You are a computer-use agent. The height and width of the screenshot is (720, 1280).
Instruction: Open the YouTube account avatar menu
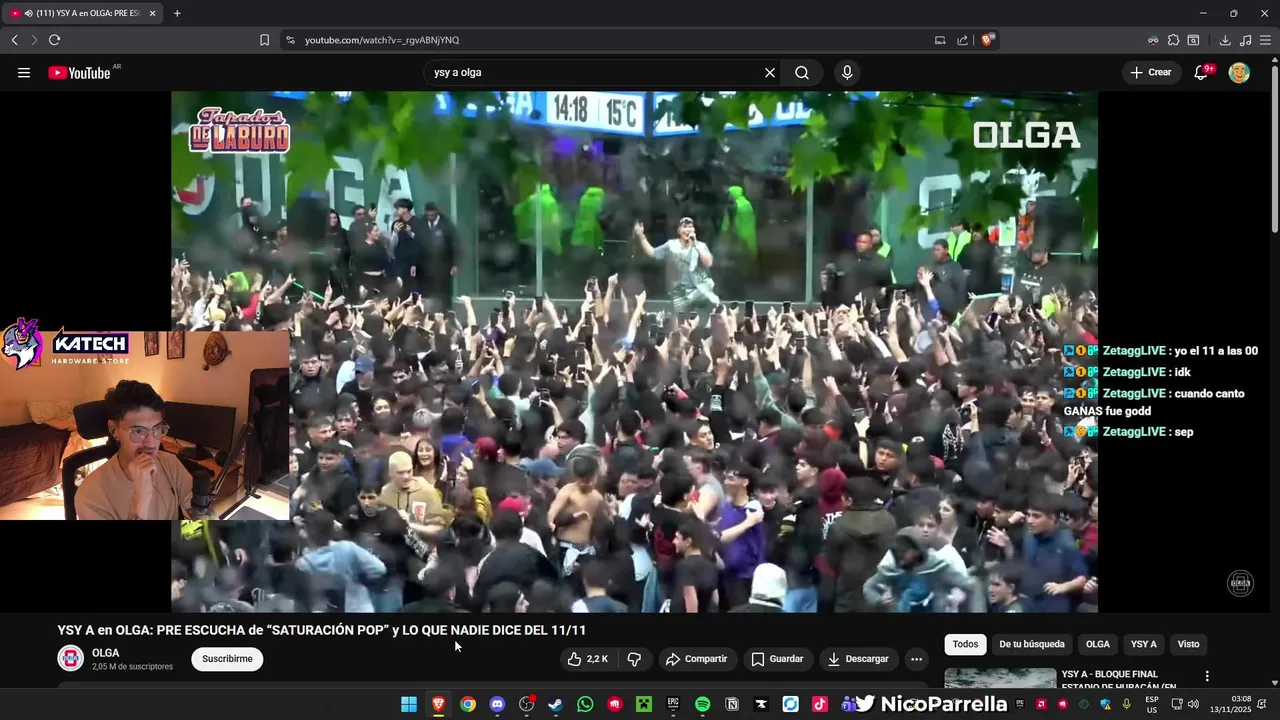point(1239,73)
